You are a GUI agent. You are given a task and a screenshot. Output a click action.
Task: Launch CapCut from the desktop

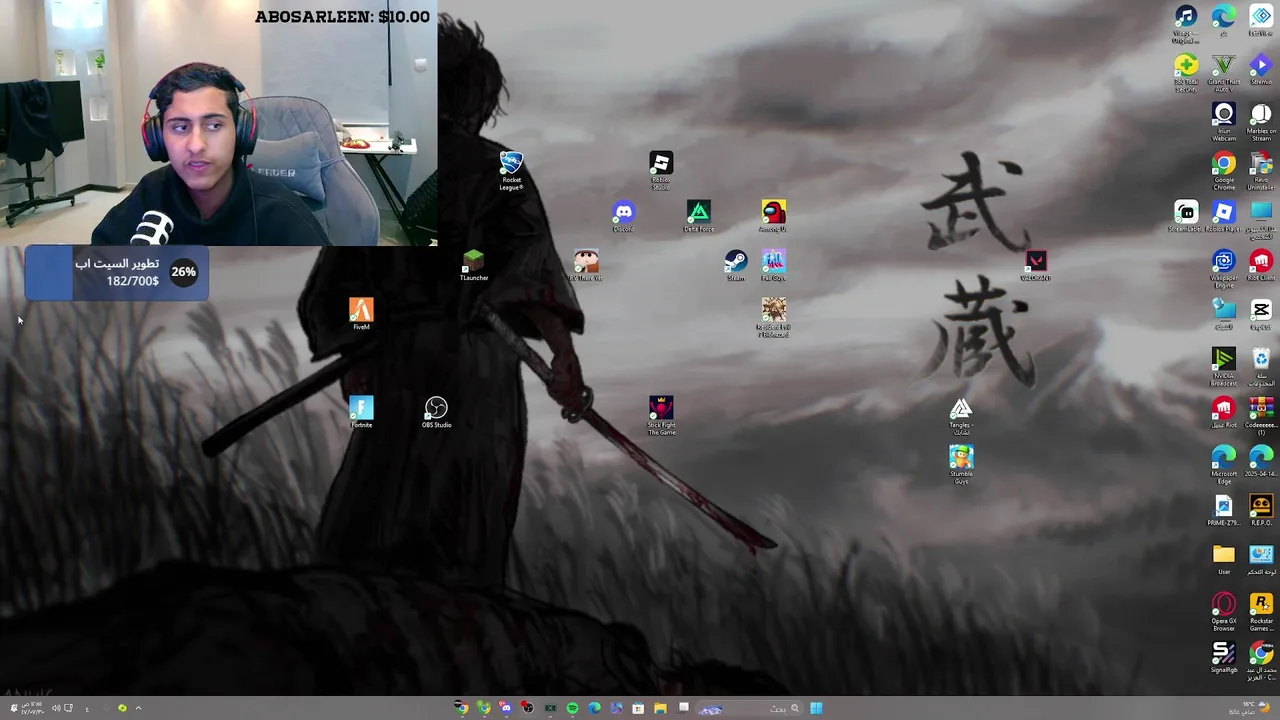[x=1261, y=313]
